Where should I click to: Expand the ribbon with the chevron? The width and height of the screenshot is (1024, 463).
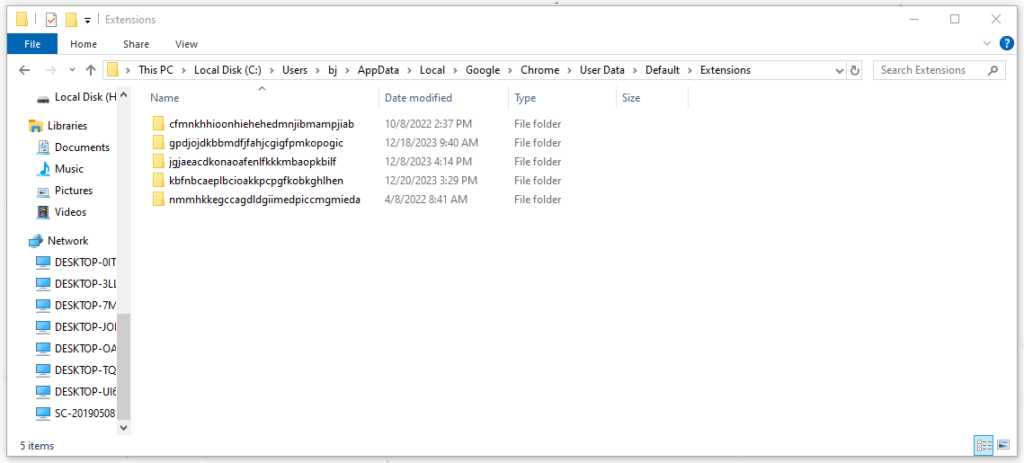pos(987,44)
